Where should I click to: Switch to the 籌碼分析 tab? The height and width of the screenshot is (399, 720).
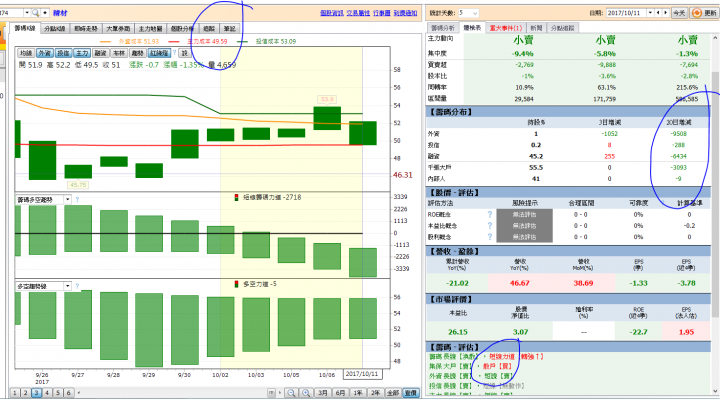tap(443, 28)
